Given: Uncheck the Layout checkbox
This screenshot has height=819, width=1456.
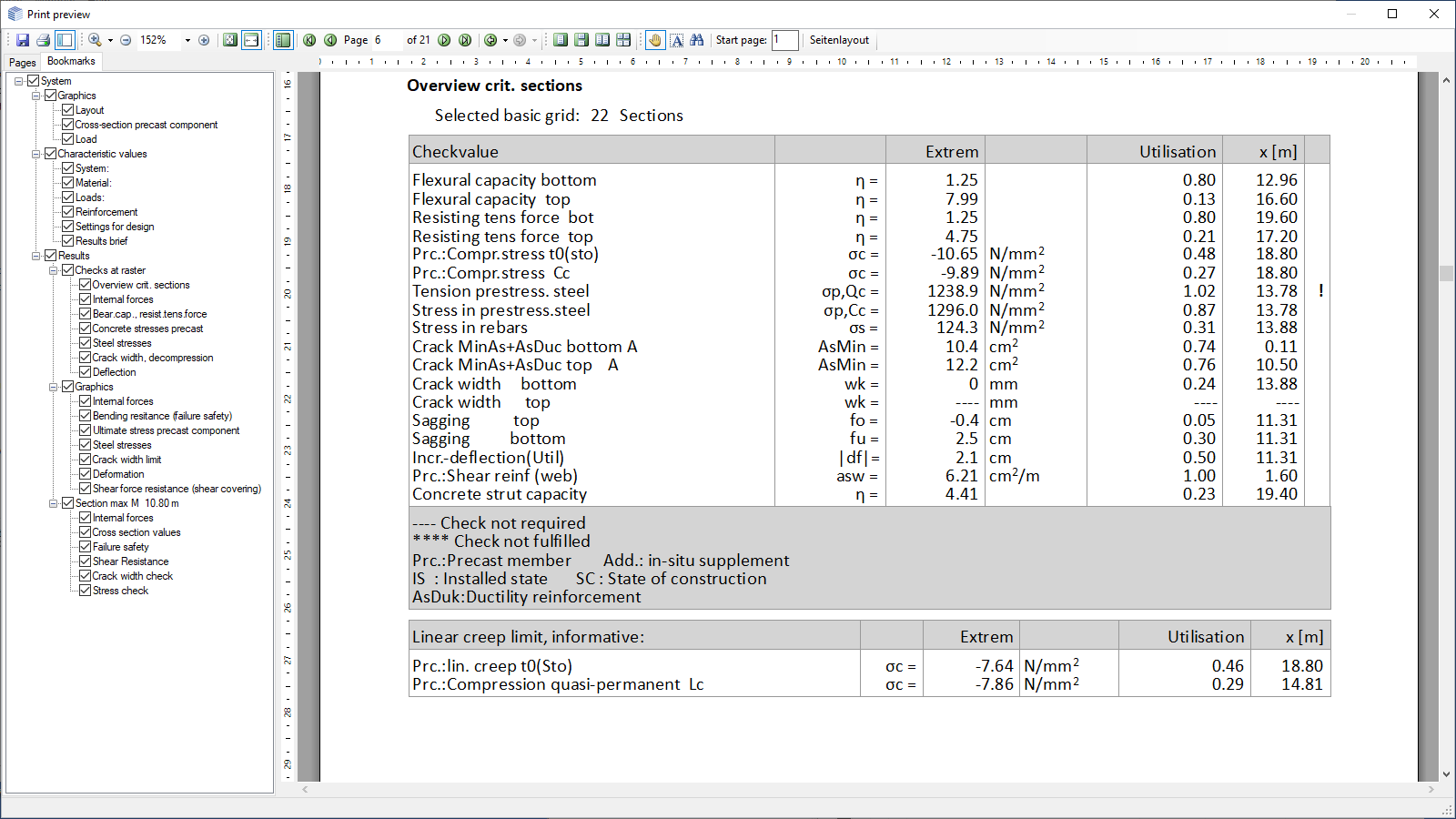Looking at the screenshot, I should click(x=67, y=110).
